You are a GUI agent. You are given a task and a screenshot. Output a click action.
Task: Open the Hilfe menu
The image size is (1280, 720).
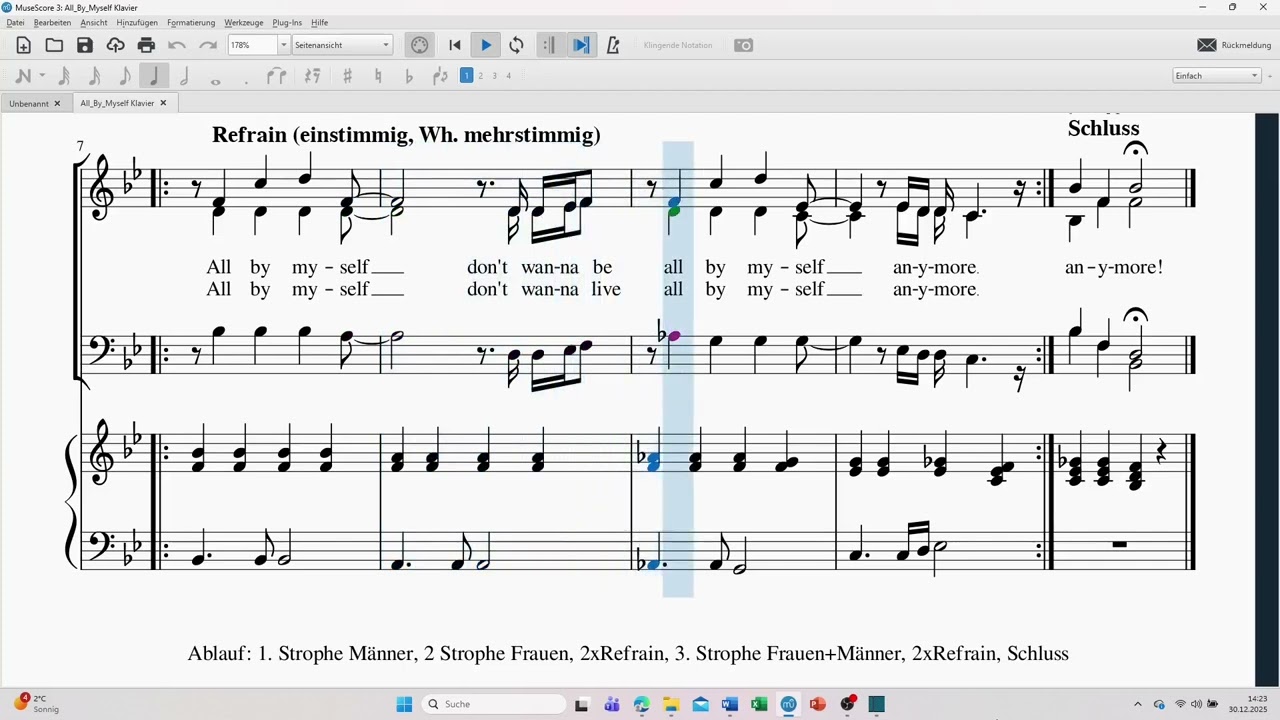[319, 22]
